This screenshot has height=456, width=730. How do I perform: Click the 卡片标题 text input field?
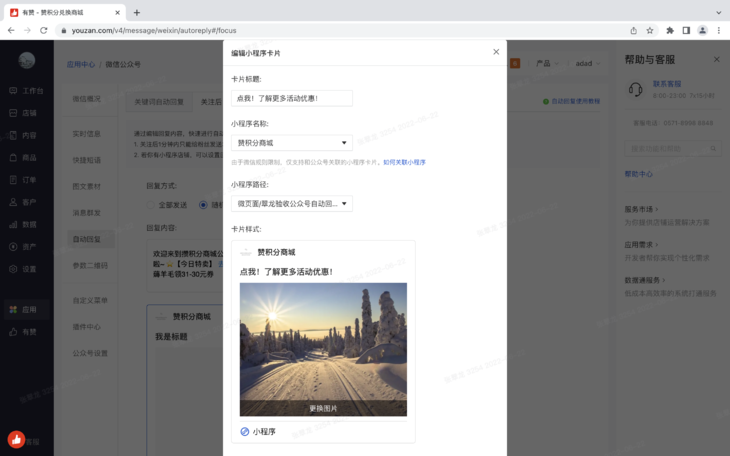(291, 98)
